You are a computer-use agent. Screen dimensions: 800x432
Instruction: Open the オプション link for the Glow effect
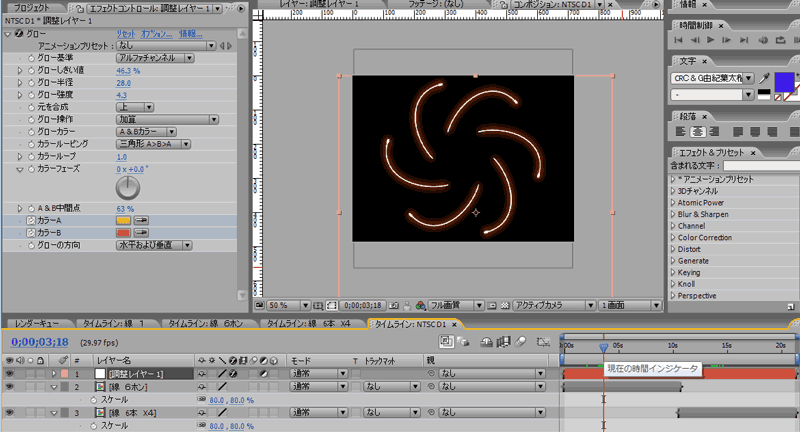[157, 34]
